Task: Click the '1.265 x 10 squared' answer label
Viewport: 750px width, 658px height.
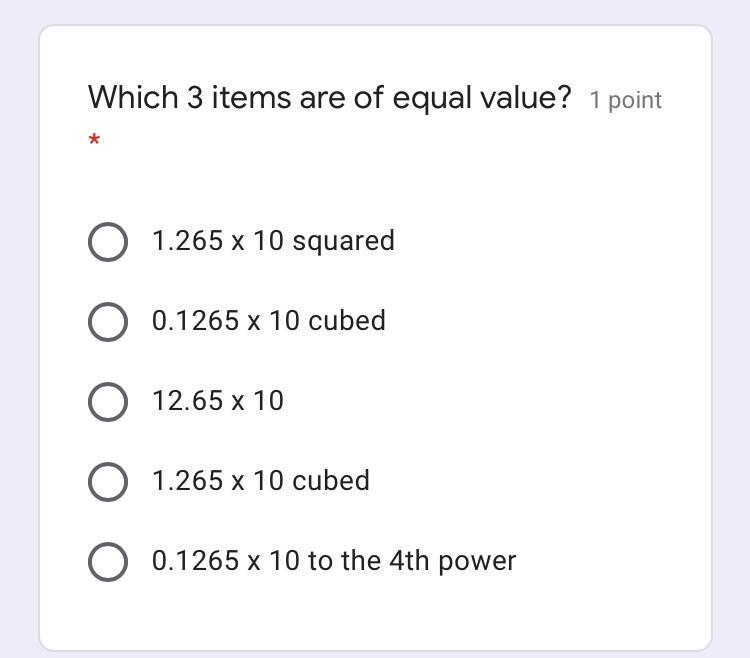Action: [x=273, y=241]
